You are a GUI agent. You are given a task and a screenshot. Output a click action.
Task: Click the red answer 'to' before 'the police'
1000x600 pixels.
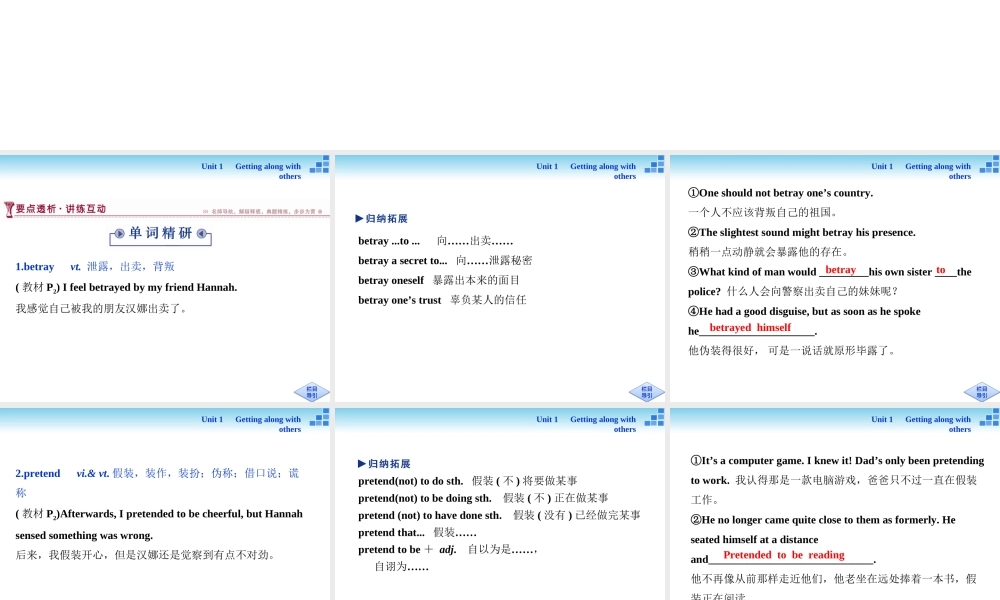pyautogui.click(x=941, y=270)
